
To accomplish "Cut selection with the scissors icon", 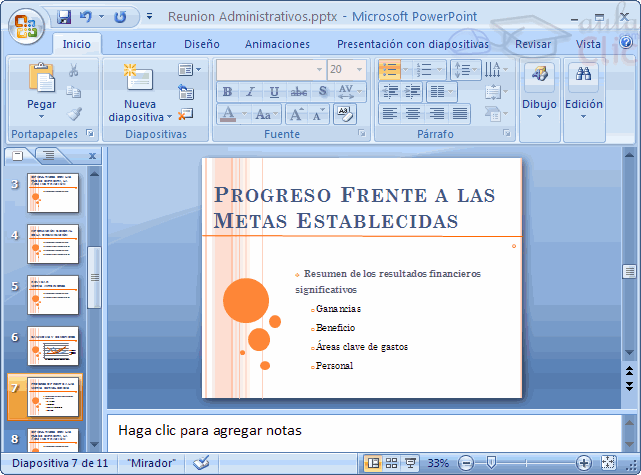I will pyautogui.click(x=74, y=70).
